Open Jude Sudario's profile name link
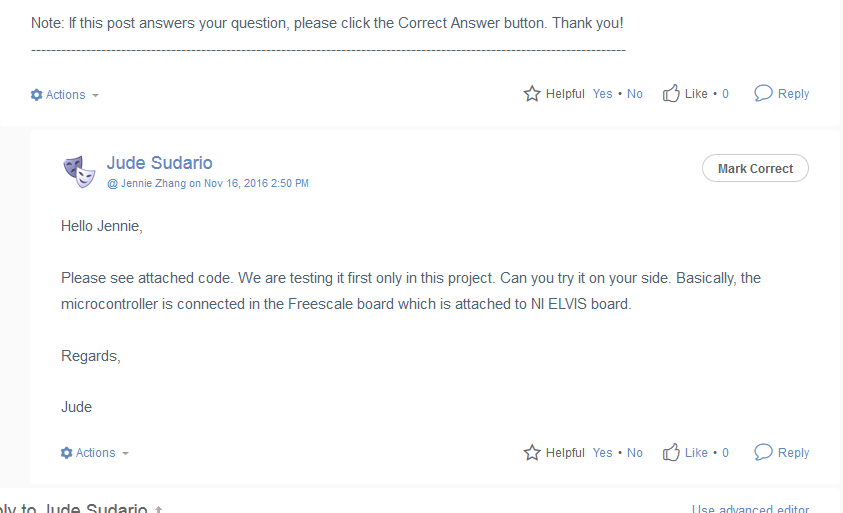Image resolution: width=843 pixels, height=513 pixels. click(159, 163)
